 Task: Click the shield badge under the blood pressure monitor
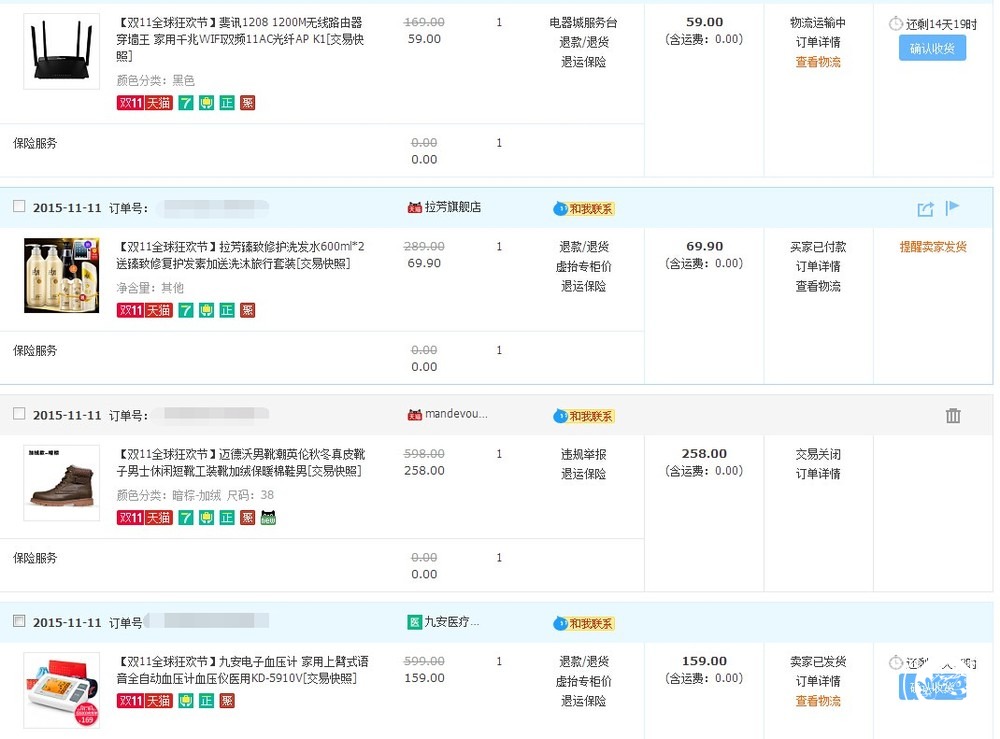[x=186, y=701]
